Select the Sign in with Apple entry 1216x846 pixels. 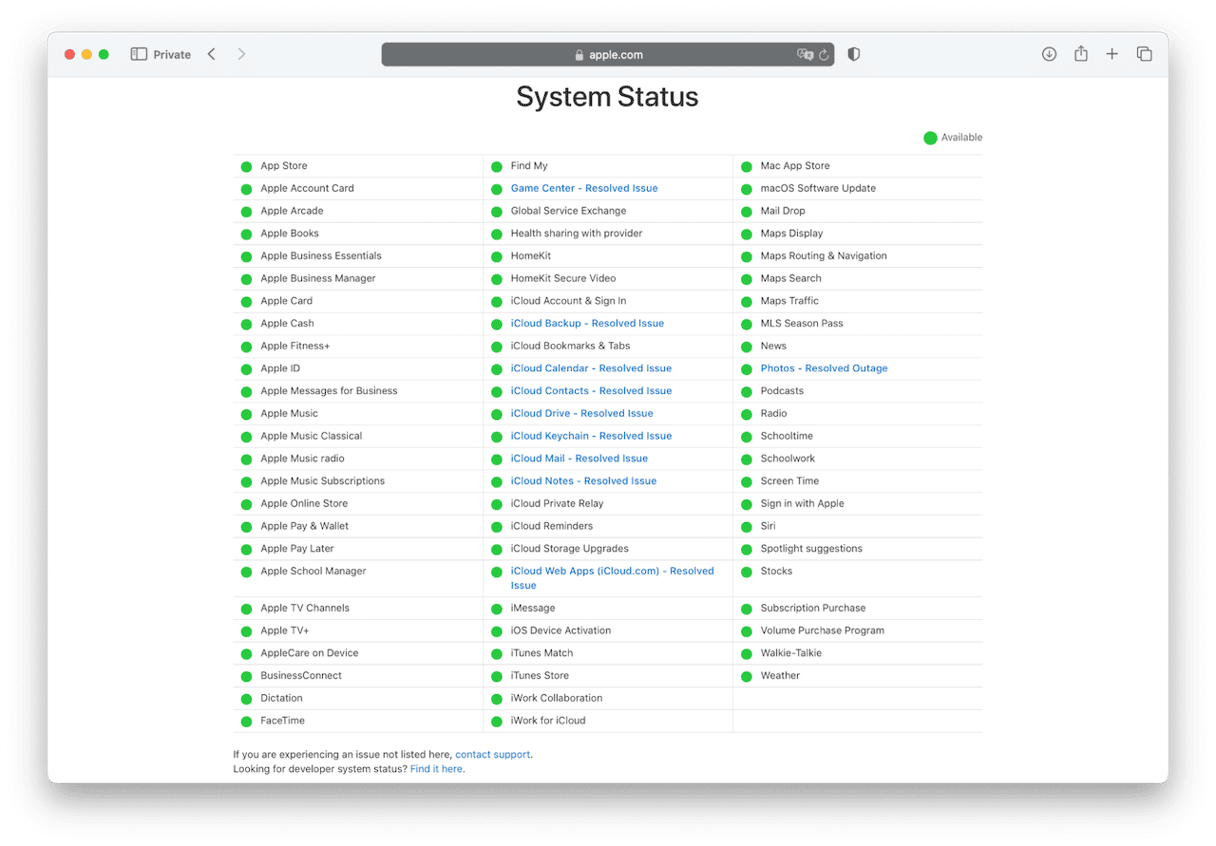(802, 503)
